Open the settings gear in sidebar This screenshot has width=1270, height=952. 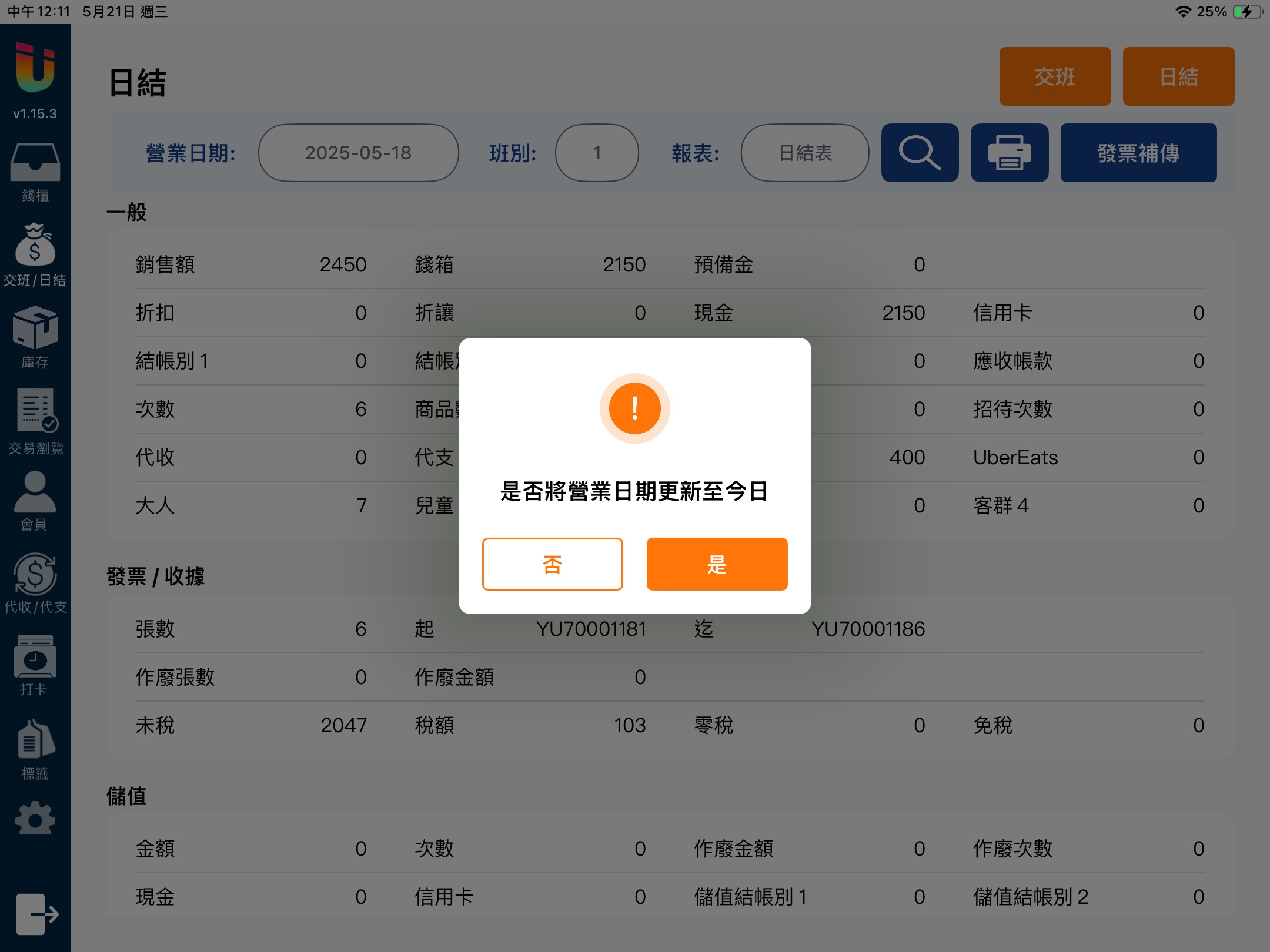click(35, 818)
